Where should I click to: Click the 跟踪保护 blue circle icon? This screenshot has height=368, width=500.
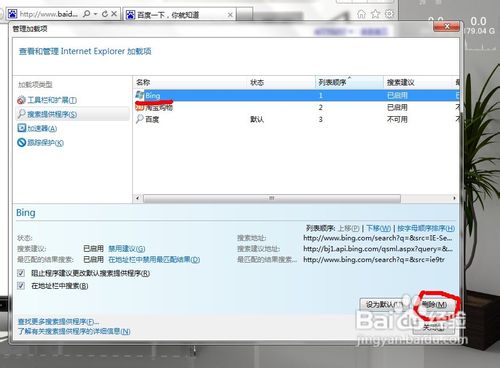[x=21, y=143]
